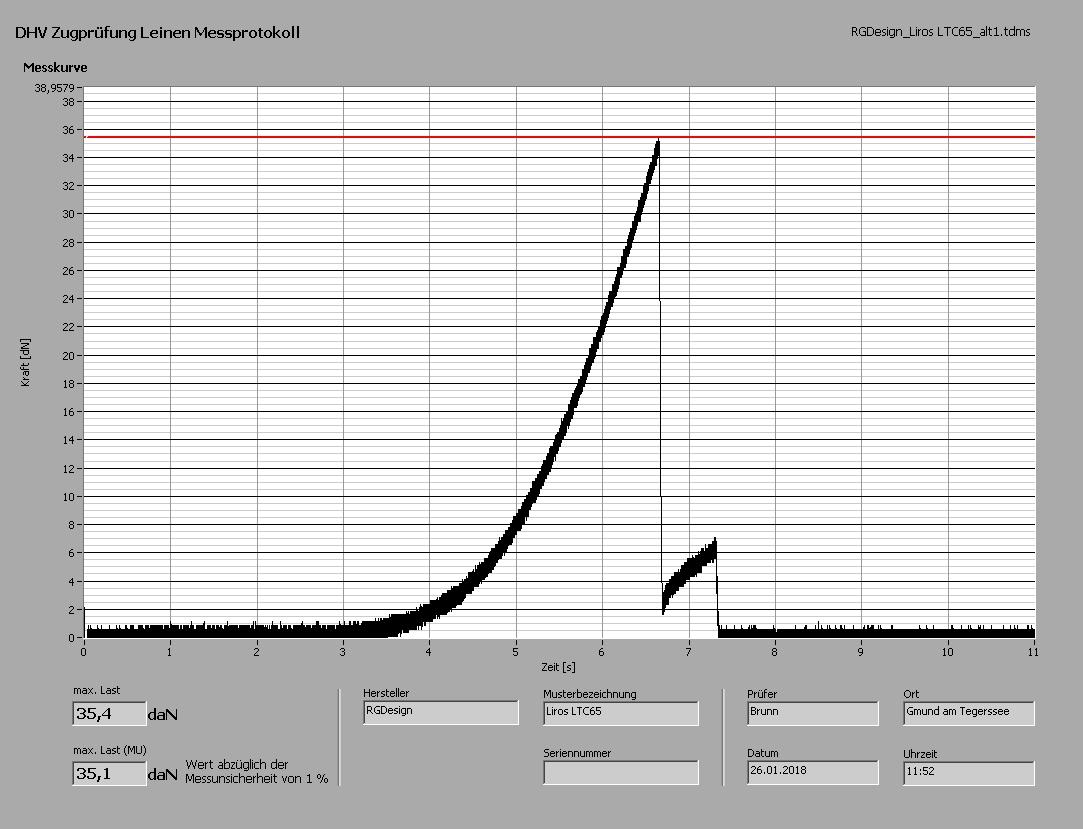Click the main force curve peak
This screenshot has height=829, width=1083.
click(657, 143)
